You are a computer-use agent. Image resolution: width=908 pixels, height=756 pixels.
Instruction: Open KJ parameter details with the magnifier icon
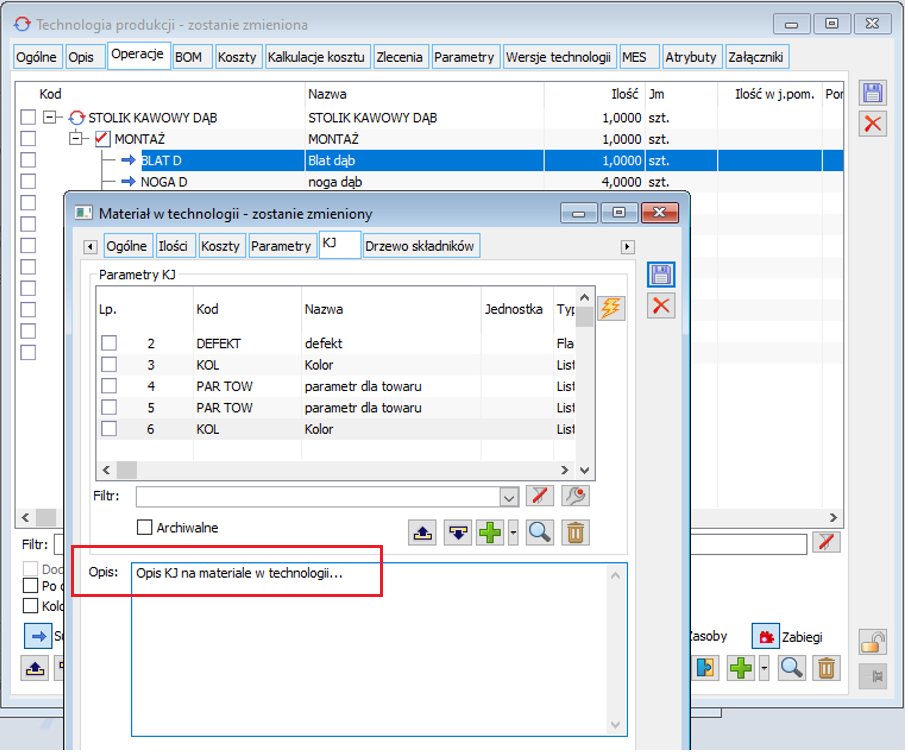tap(540, 533)
